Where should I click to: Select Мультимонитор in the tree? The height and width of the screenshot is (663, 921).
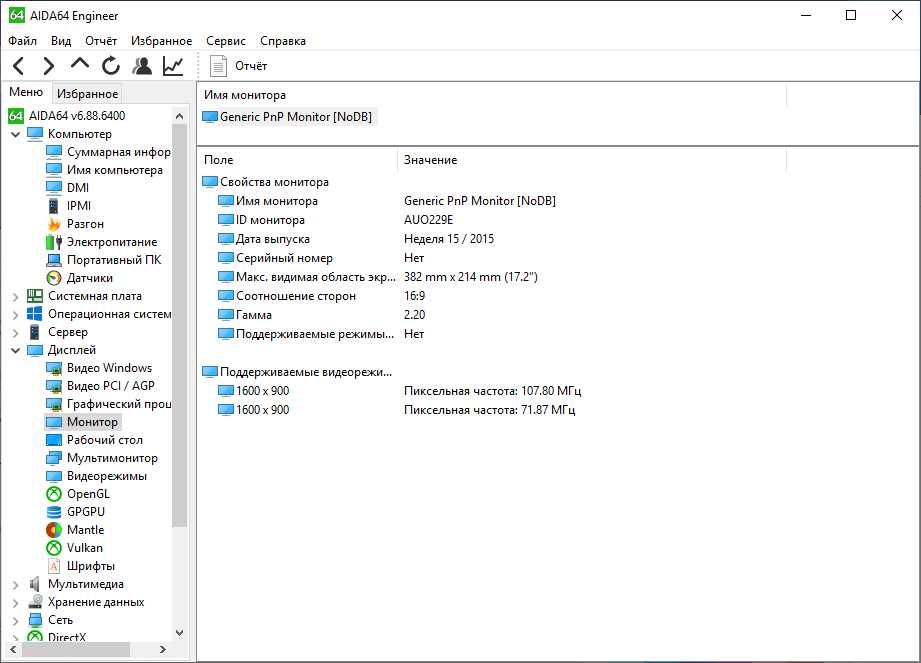pyautogui.click(x=112, y=458)
